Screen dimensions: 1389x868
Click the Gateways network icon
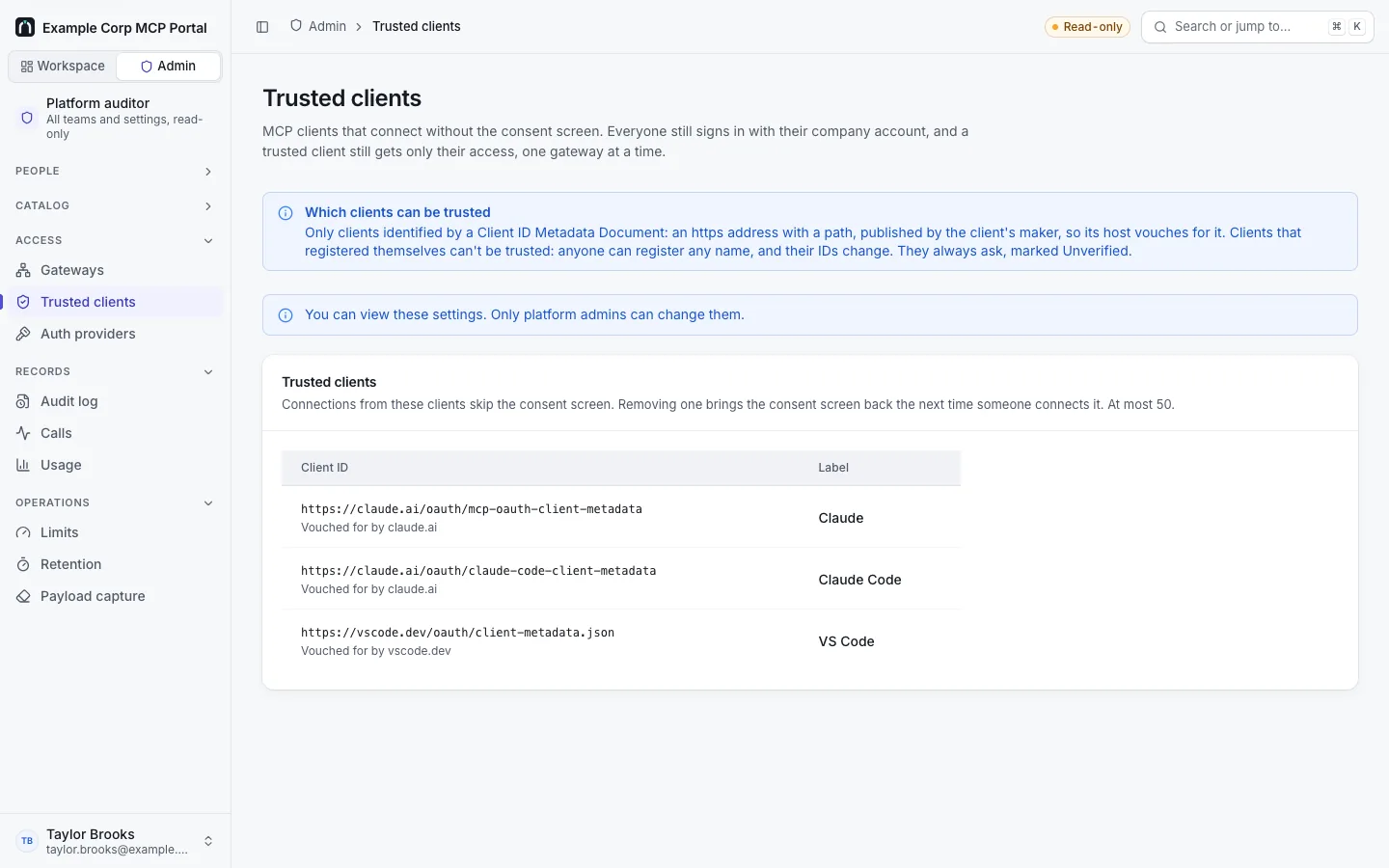tap(23, 270)
